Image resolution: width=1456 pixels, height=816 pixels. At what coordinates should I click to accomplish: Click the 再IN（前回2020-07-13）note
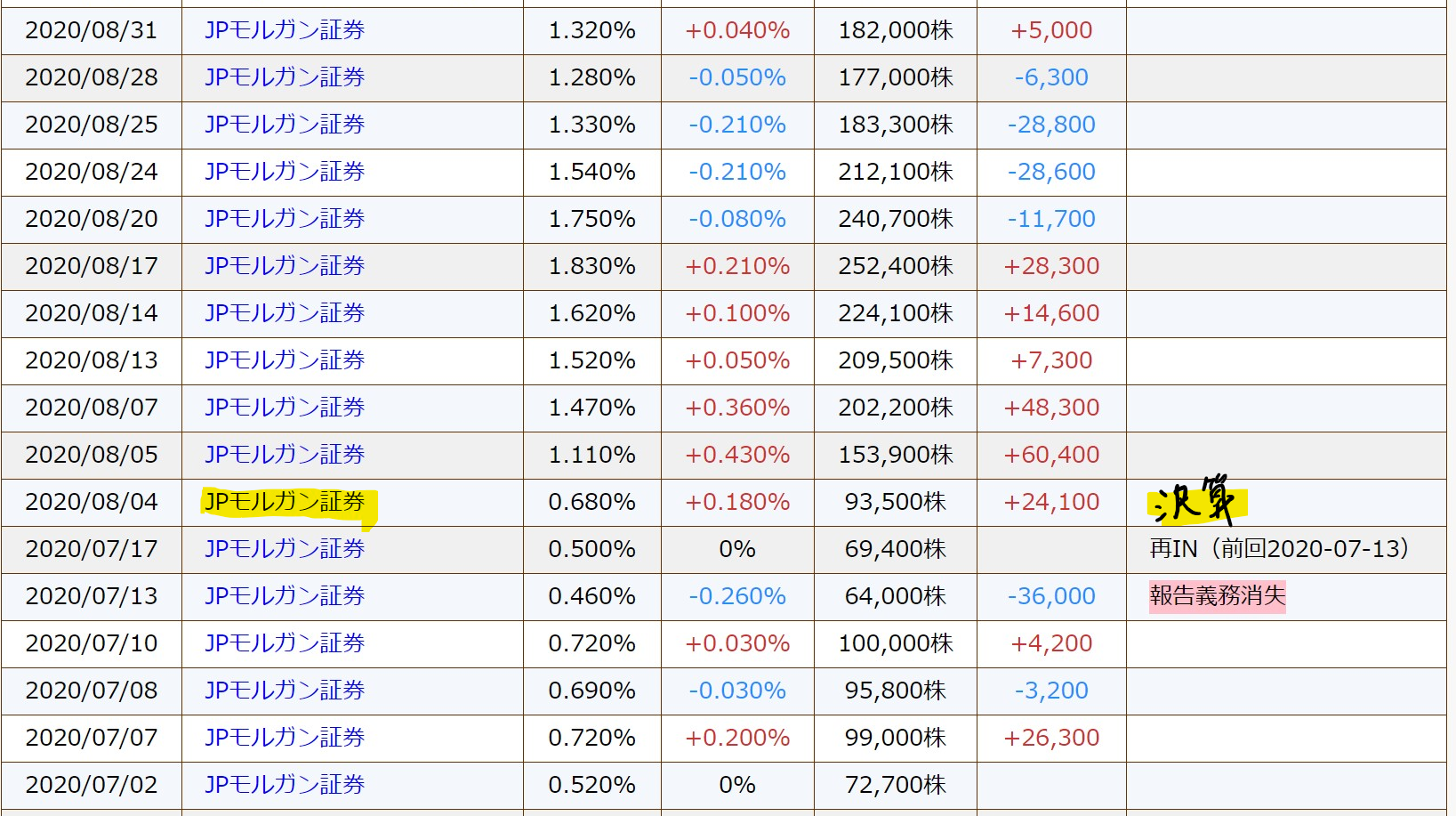pyautogui.click(x=1280, y=549)
